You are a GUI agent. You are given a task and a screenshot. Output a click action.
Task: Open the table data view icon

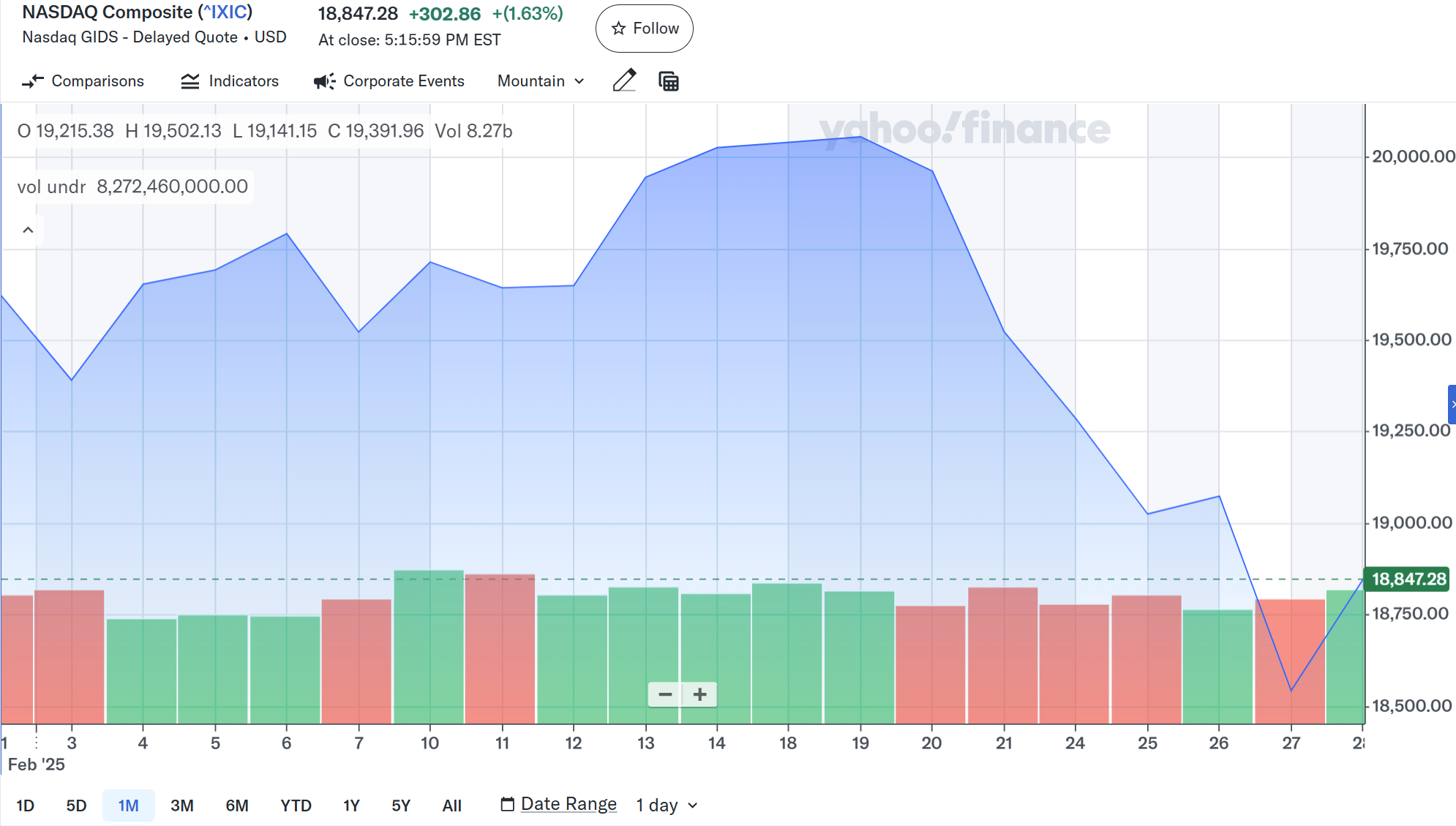click(x=669, y=81)
